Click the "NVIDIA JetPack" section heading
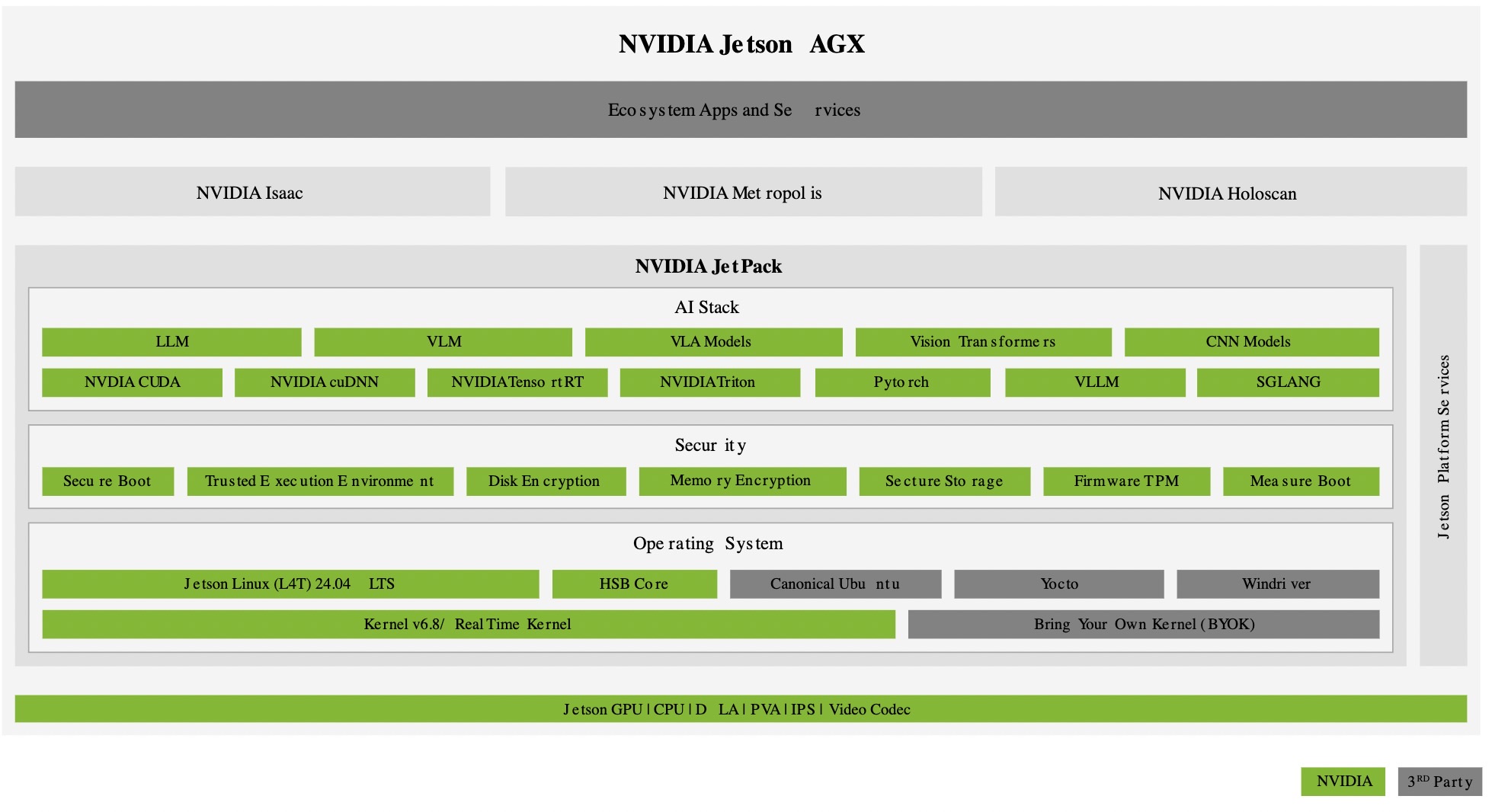Viewport: 1492px width, 812px height. pyautogui.click(x=709, y=267)
